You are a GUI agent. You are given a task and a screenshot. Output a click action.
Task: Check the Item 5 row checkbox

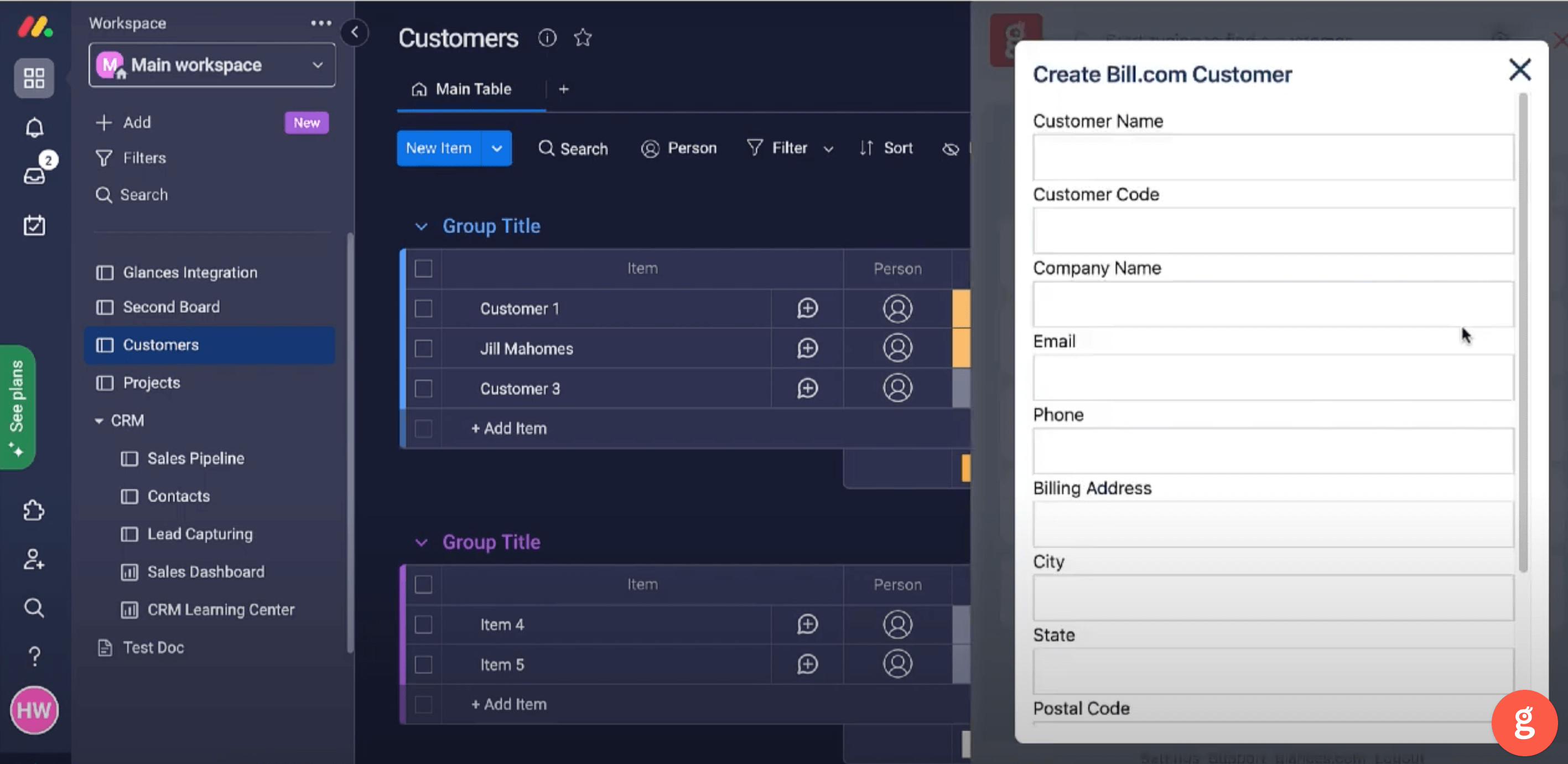pos(423,664)
